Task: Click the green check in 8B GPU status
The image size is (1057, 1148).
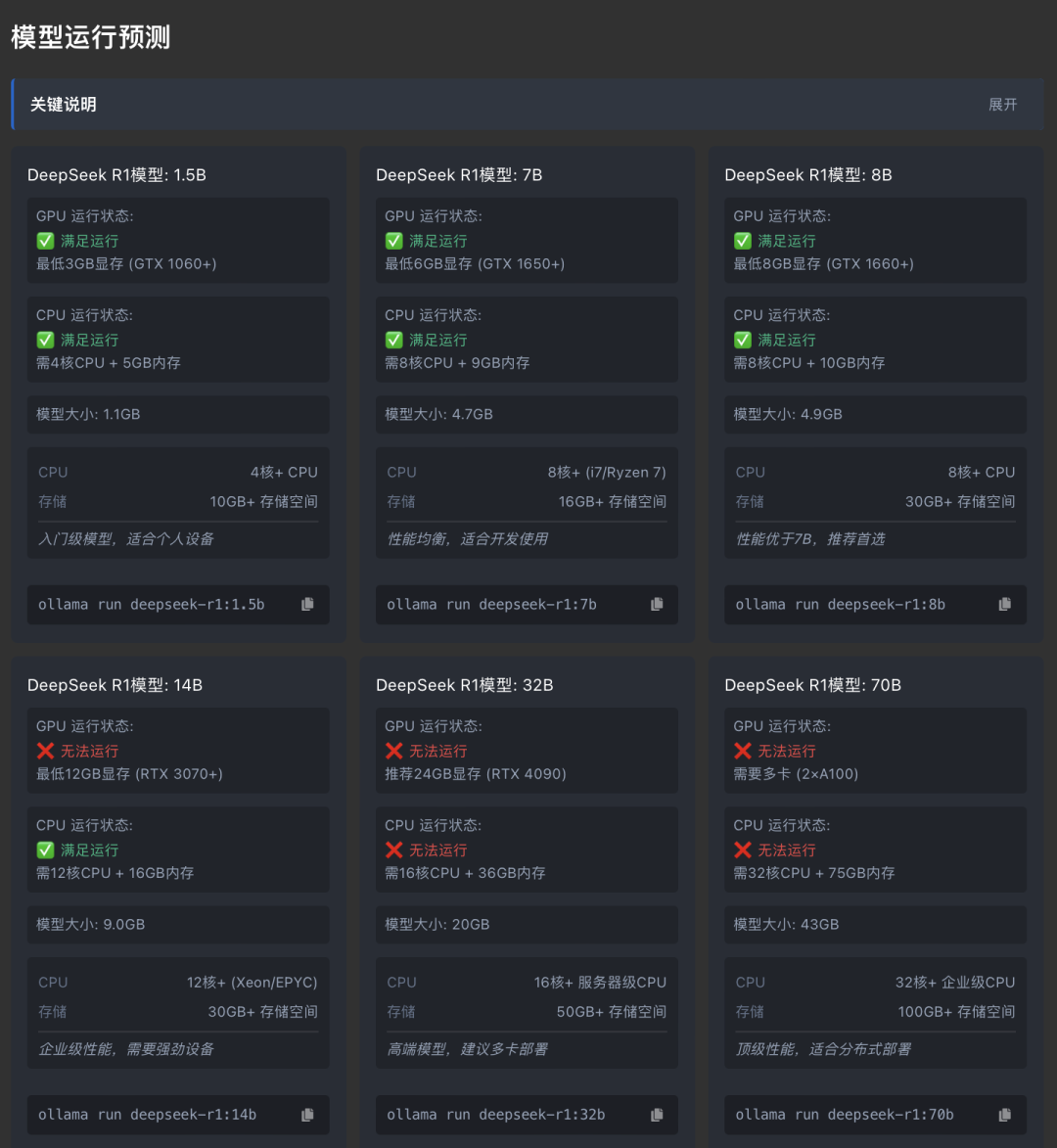Action: (742, 241)
